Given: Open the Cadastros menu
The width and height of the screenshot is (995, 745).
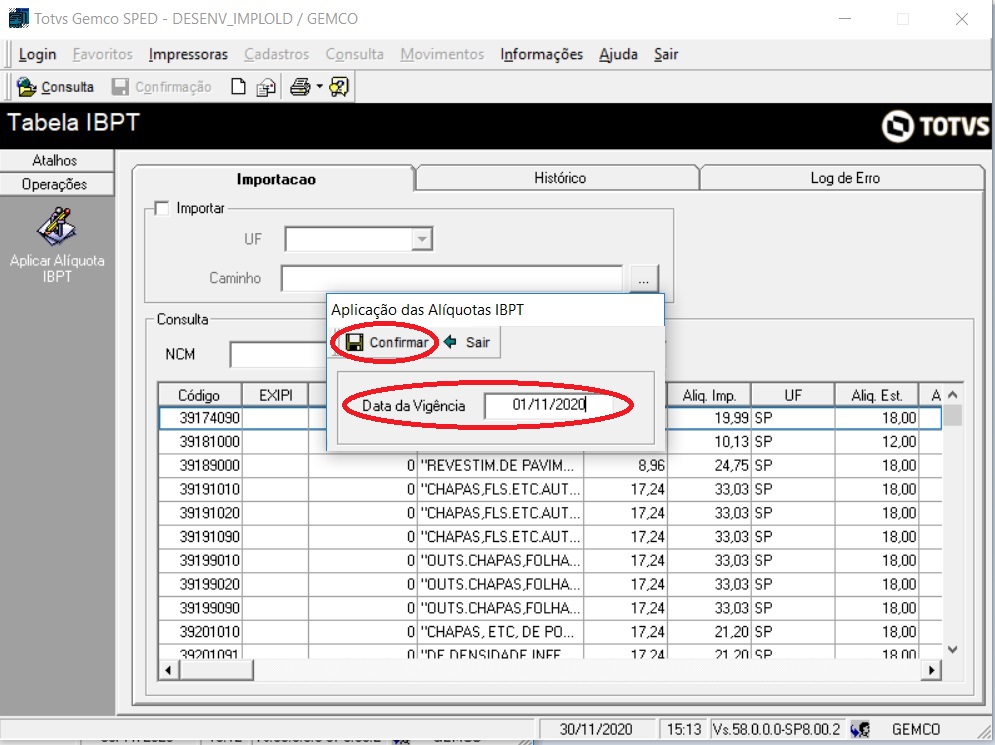Looking at the screenshot, I should [x=277, y=55].
